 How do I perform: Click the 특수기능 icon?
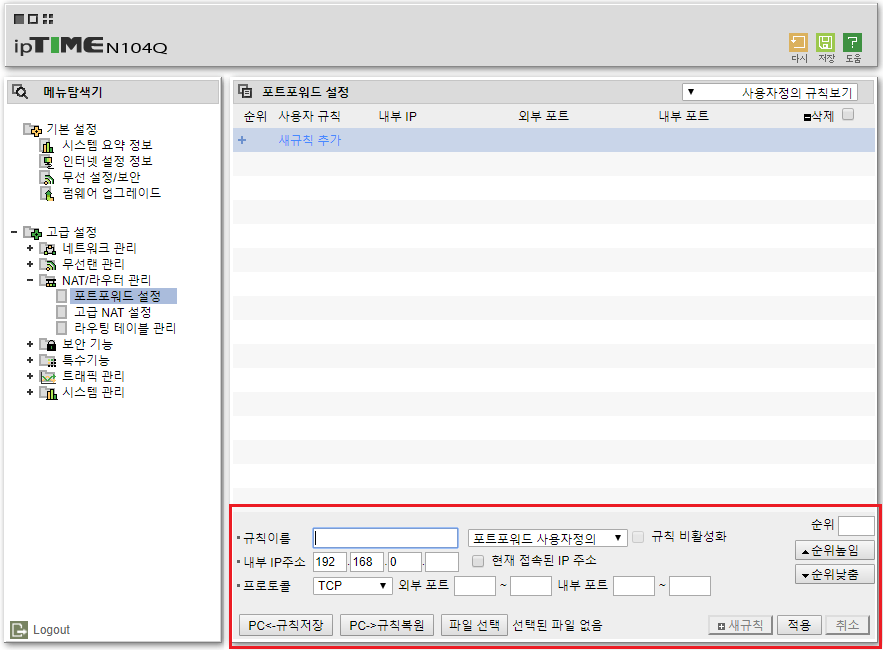(48, 360)
